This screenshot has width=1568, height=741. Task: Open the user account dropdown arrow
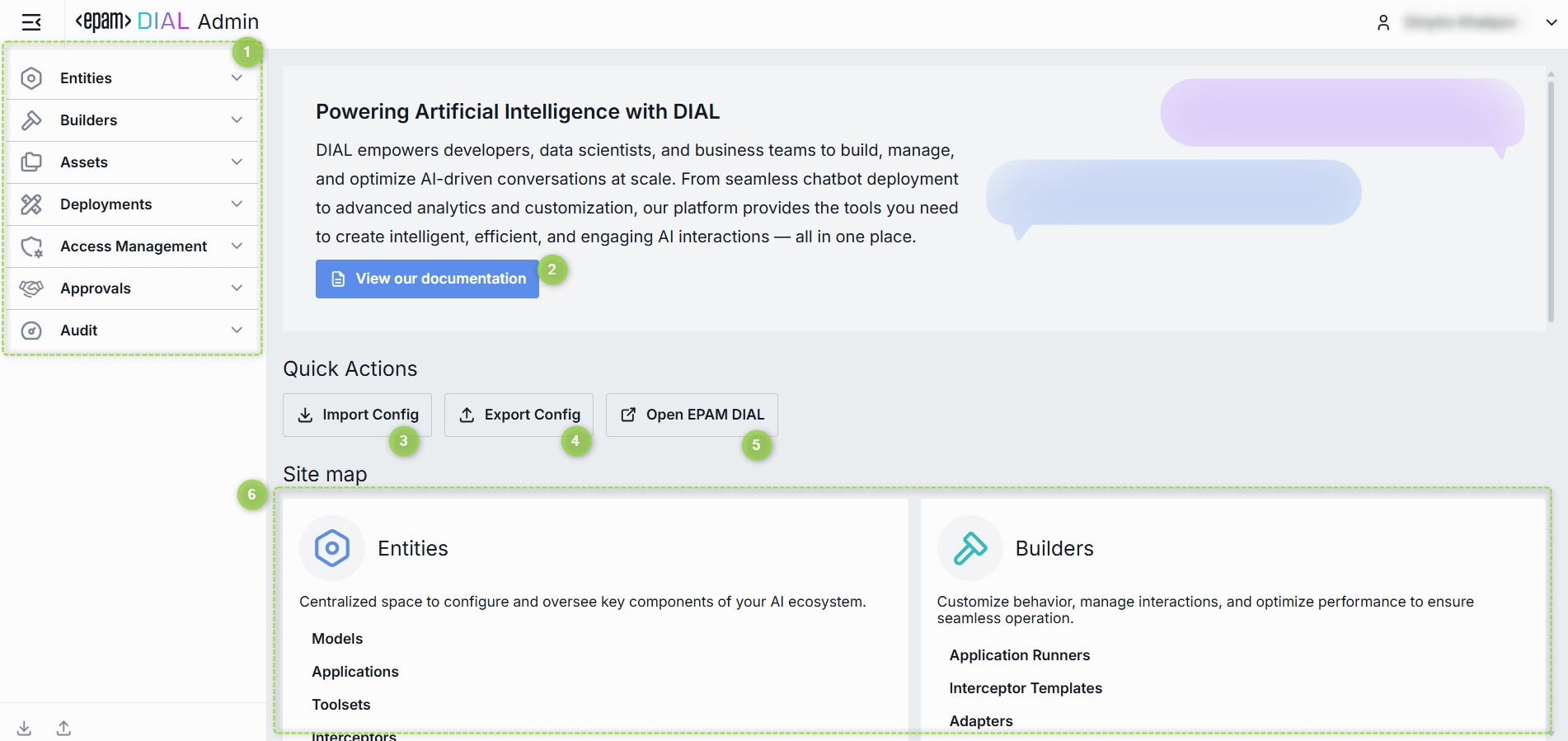coord(1551,22)
